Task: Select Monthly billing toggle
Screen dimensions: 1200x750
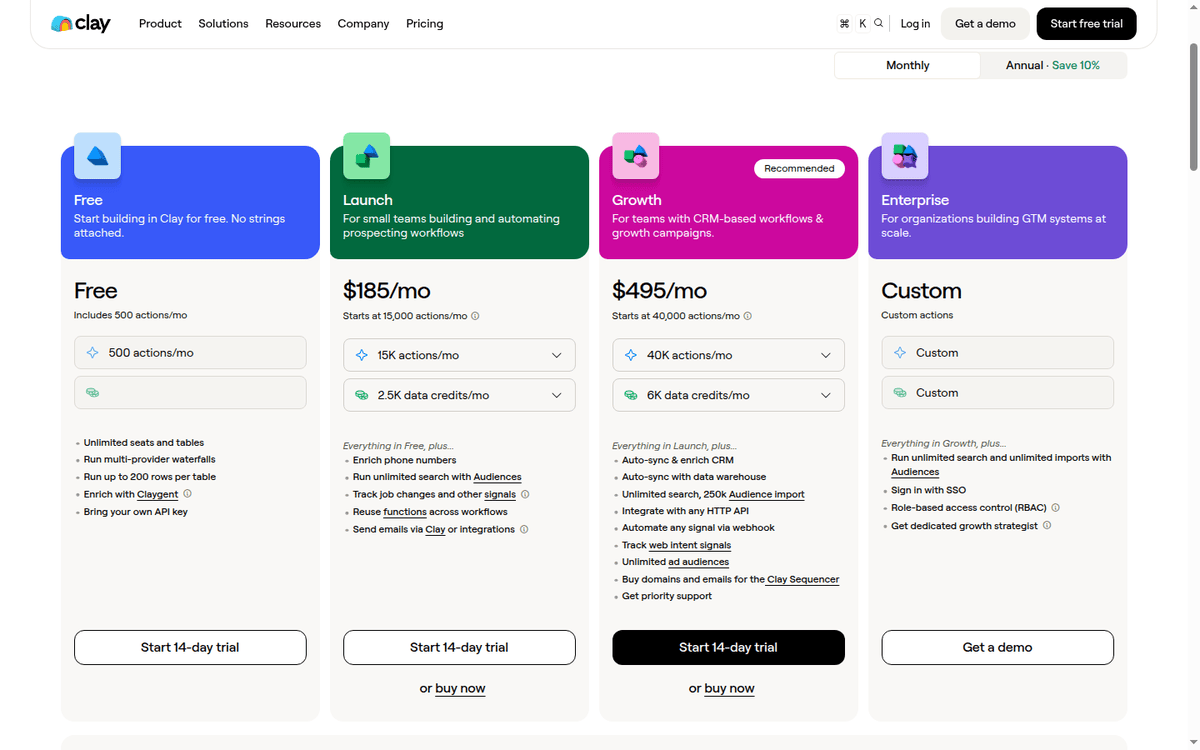Action: click(907, 65)
